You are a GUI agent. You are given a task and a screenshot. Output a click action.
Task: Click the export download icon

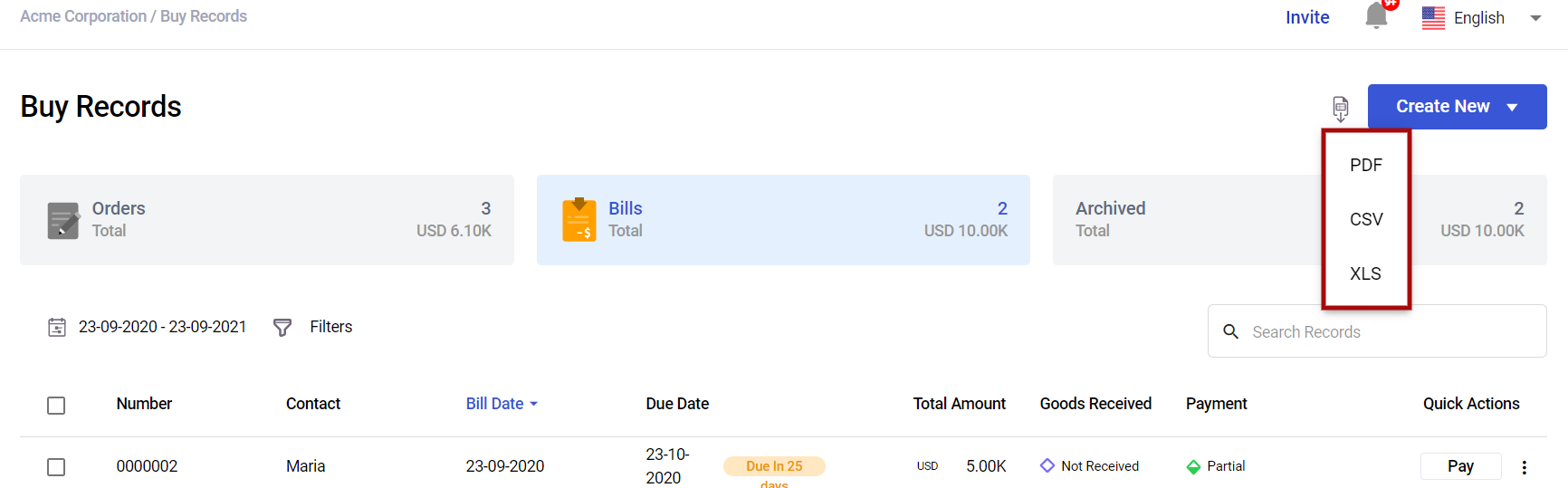coord(1340,108)
